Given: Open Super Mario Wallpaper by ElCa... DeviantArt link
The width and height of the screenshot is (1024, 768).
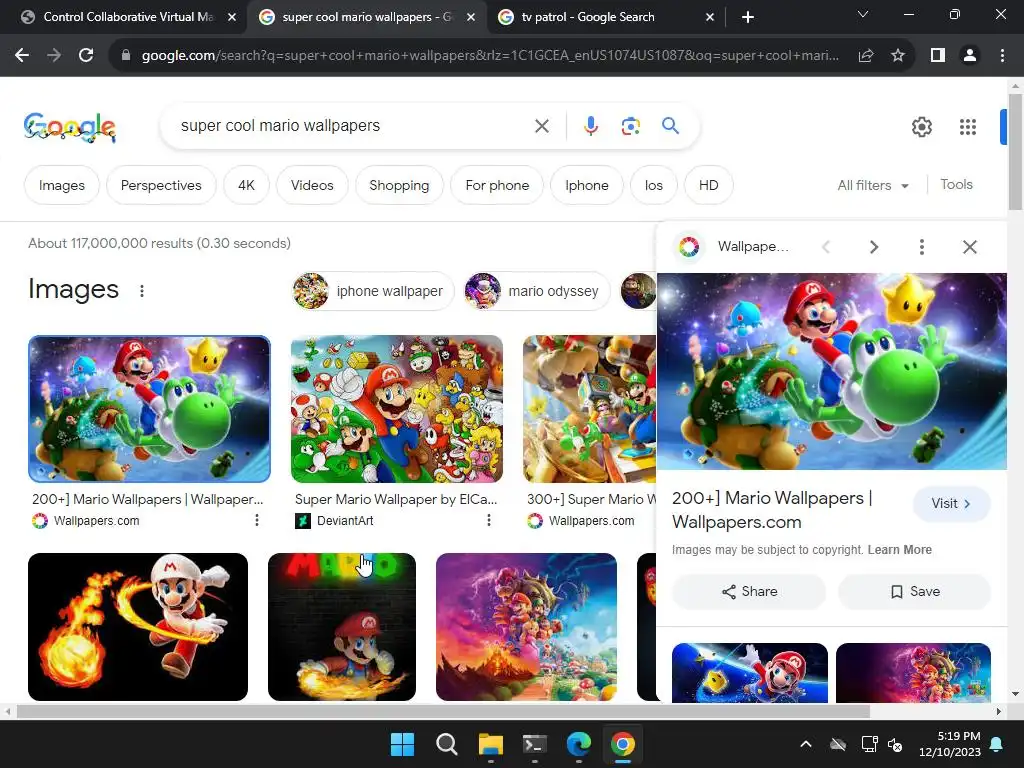Looking at the screenshot, I should click(396, 500).
